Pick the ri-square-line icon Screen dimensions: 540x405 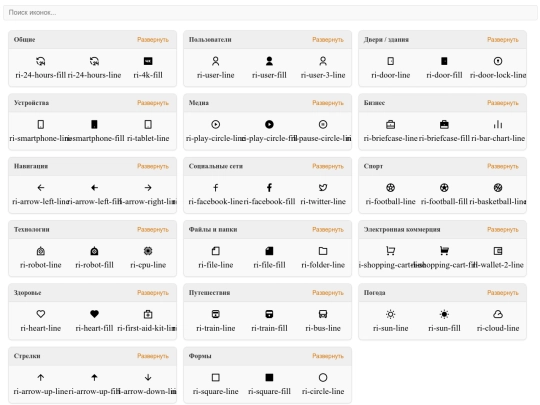(216, 377)
